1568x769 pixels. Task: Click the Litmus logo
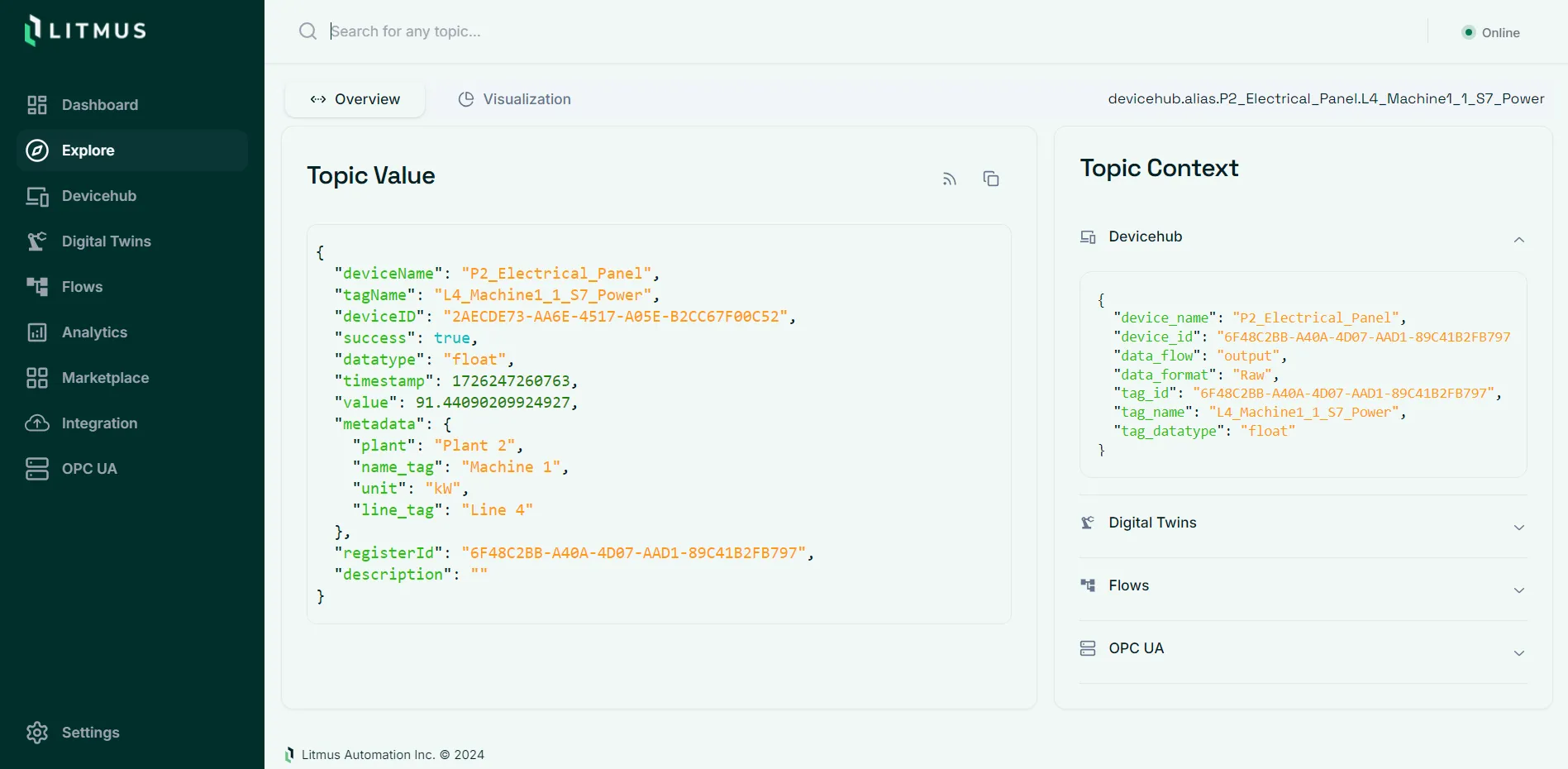(86, 31)
